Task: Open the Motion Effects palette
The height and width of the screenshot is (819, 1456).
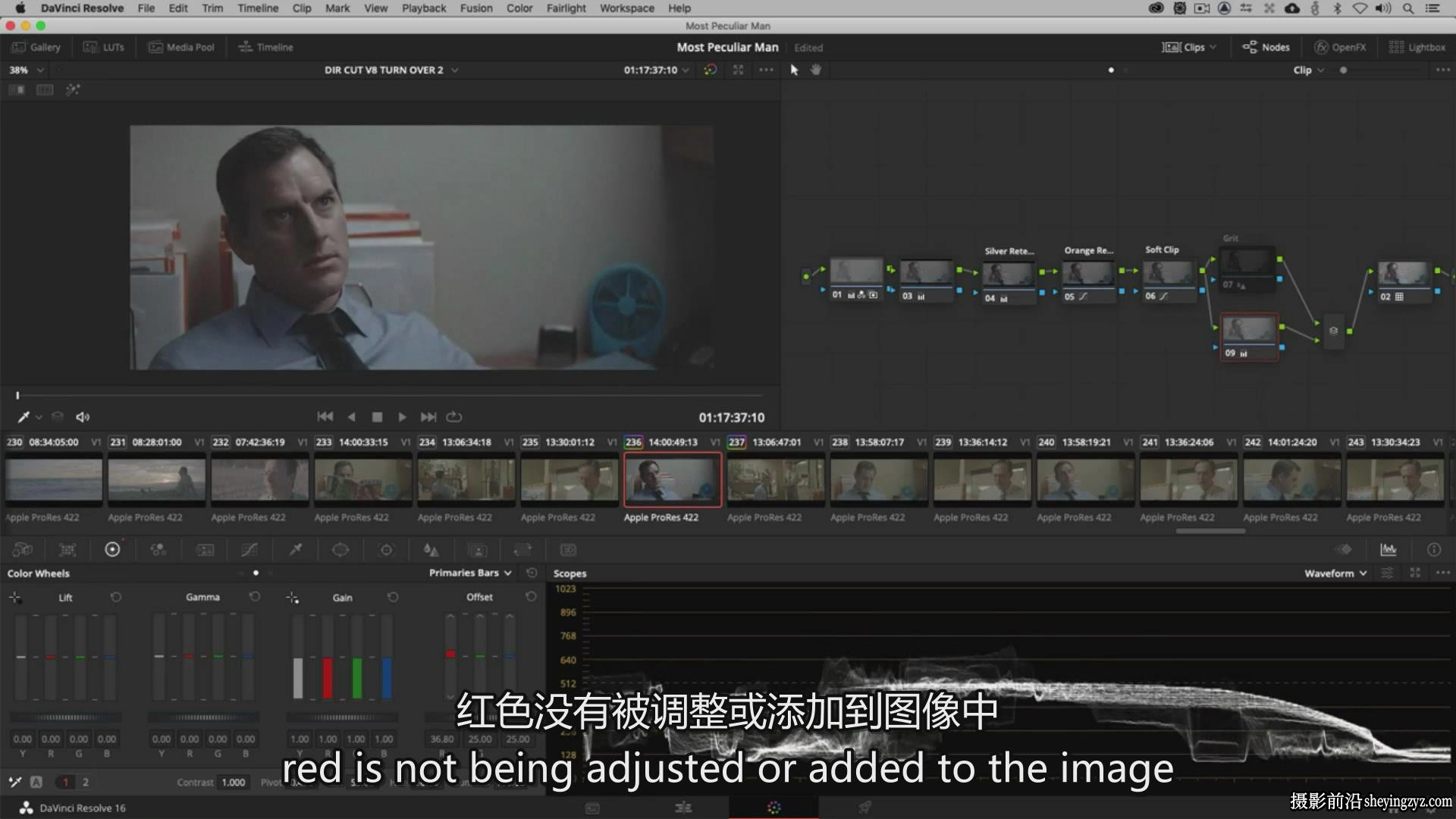Action: click(205, 550)
